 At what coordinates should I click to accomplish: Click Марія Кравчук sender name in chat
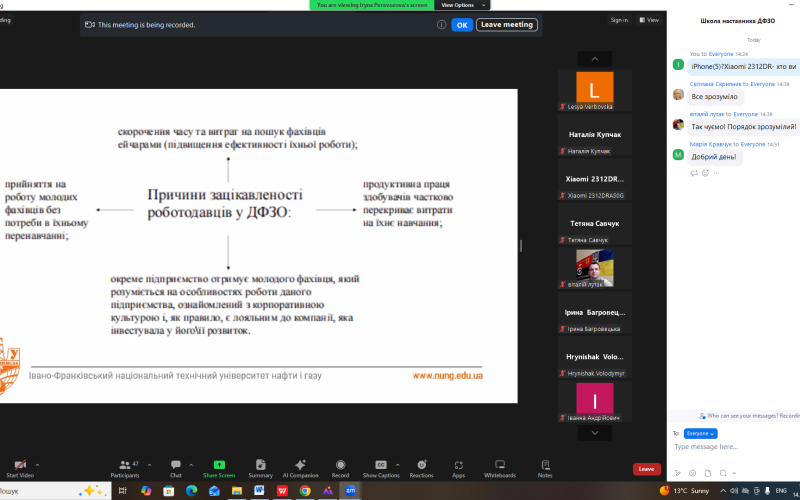(x=711, y=144)
